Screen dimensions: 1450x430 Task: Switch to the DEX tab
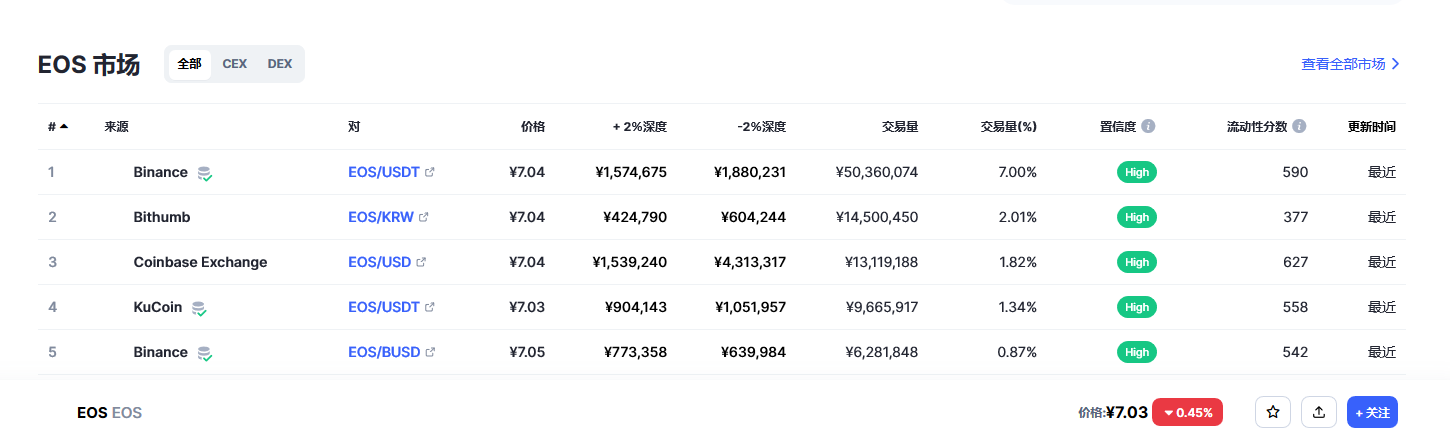tap(280, 64)
